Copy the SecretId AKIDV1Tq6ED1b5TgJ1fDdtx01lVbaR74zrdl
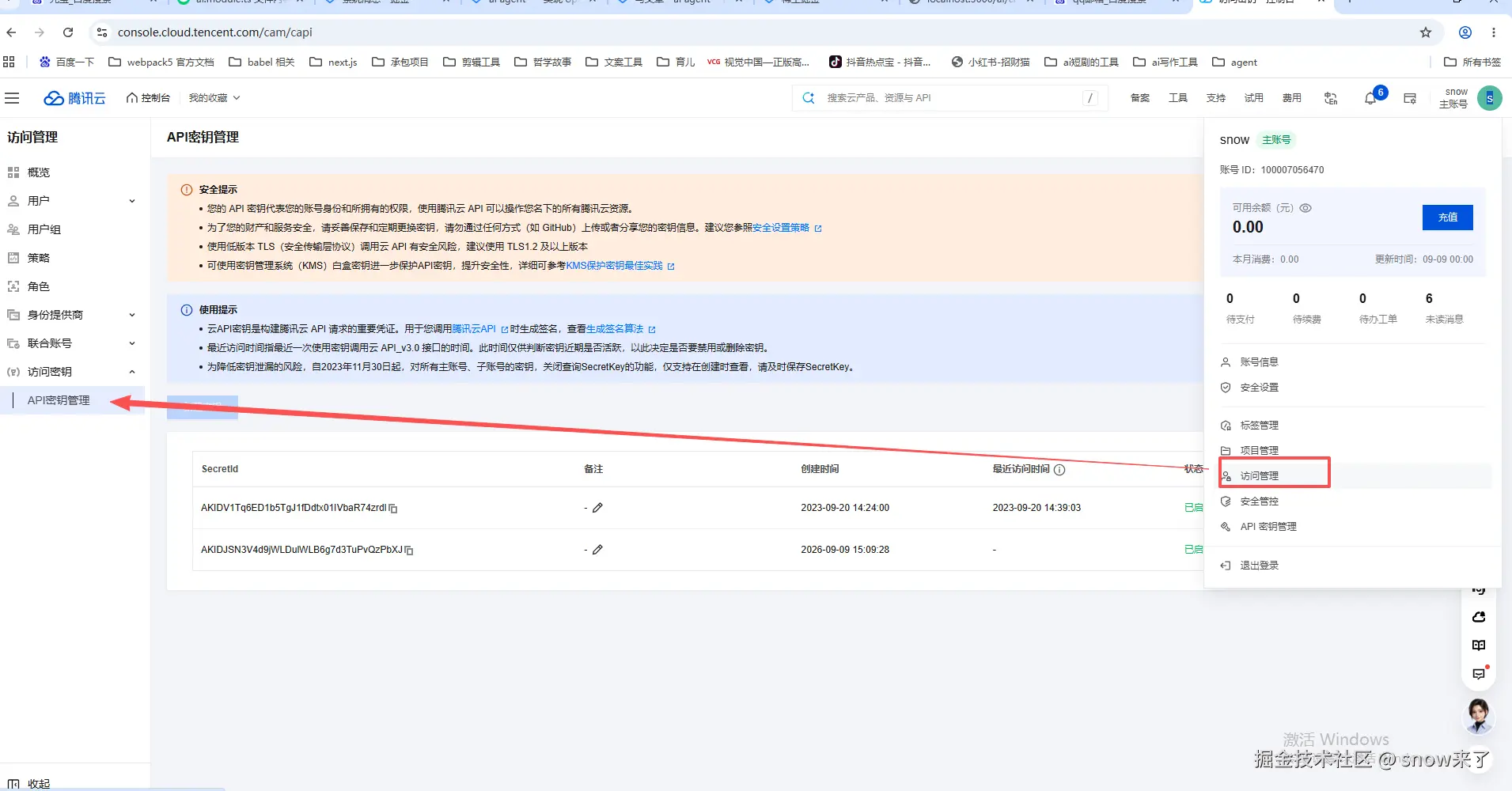 pyautogui.click(x=393, y=509)
